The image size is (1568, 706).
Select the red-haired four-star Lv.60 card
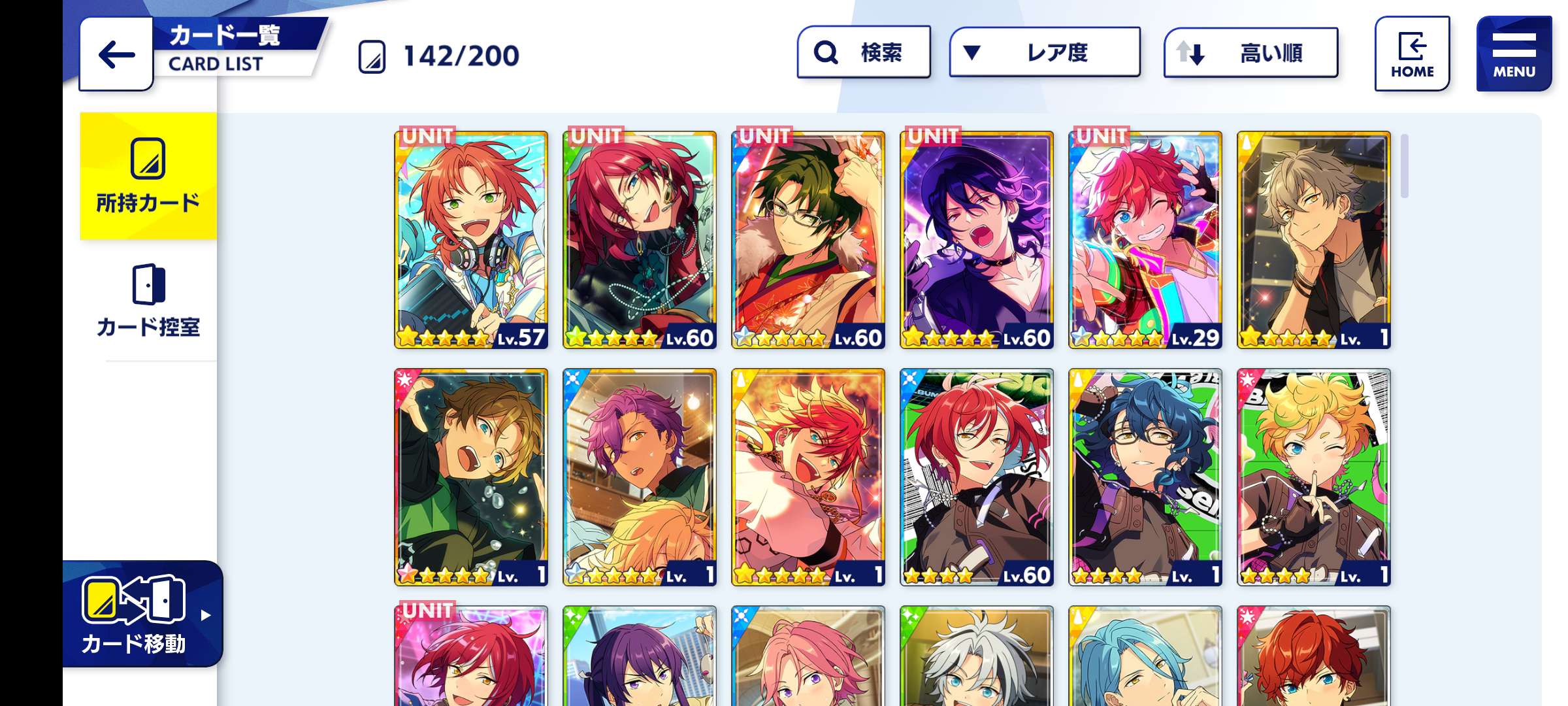977,477
